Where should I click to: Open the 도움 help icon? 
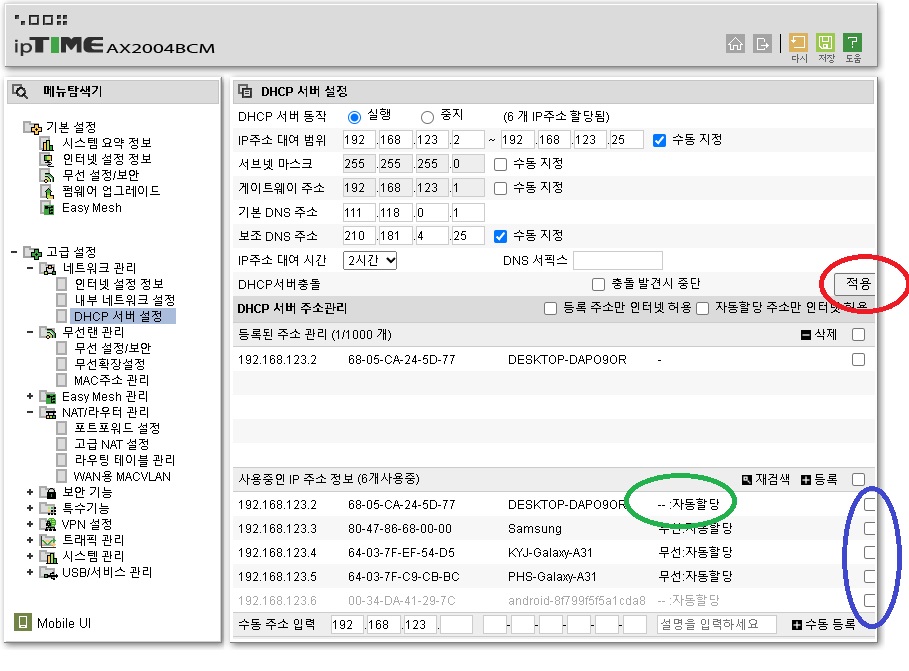(x=852, y=42)
